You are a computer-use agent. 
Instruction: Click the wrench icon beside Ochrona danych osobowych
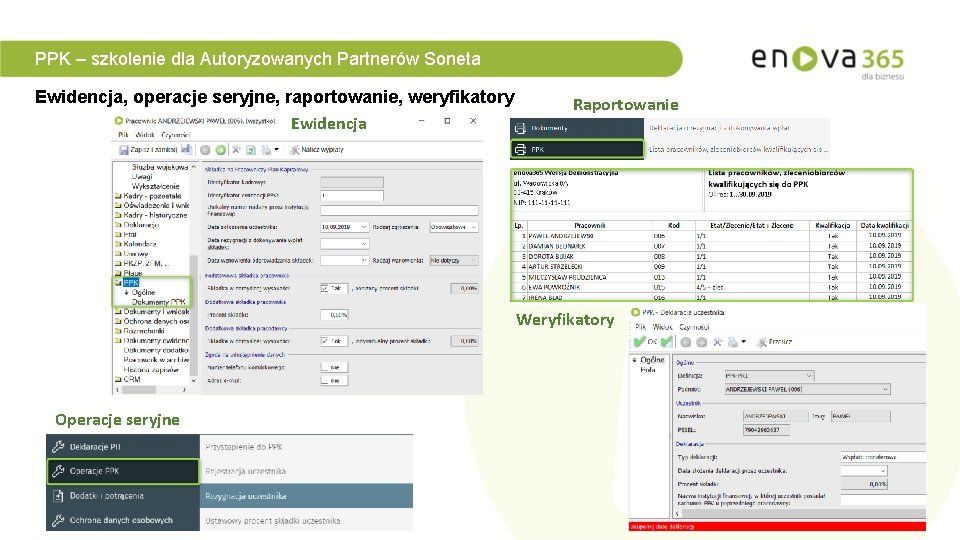point(58,520)
